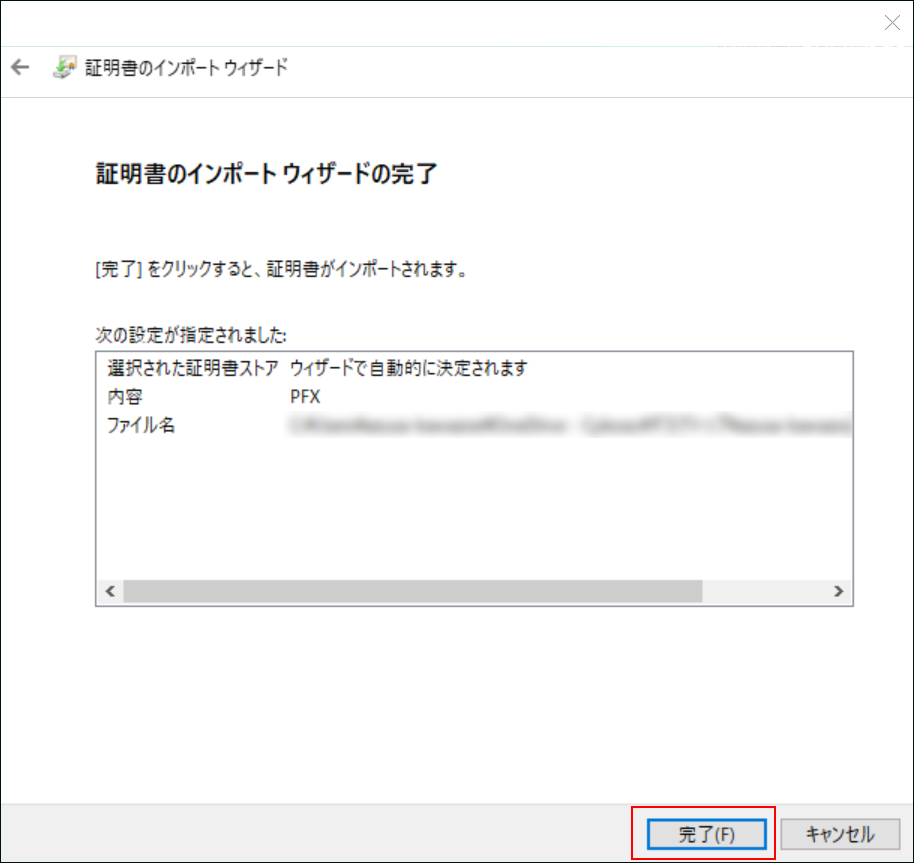Click the キャンセル cancel button

[840, 834]
